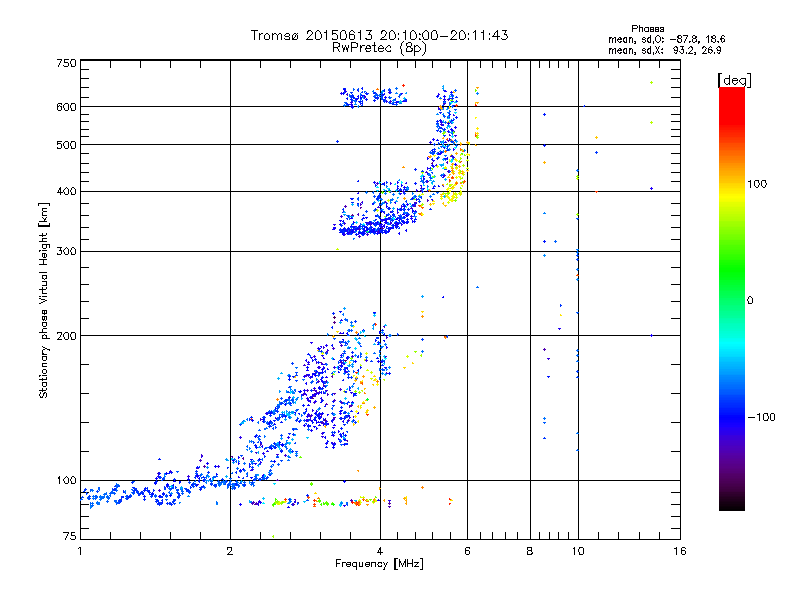The height and width of the screenshot is (600, 800).
Task: Click the '[deg]' colorbar unit label
Action: coord(734,80)
